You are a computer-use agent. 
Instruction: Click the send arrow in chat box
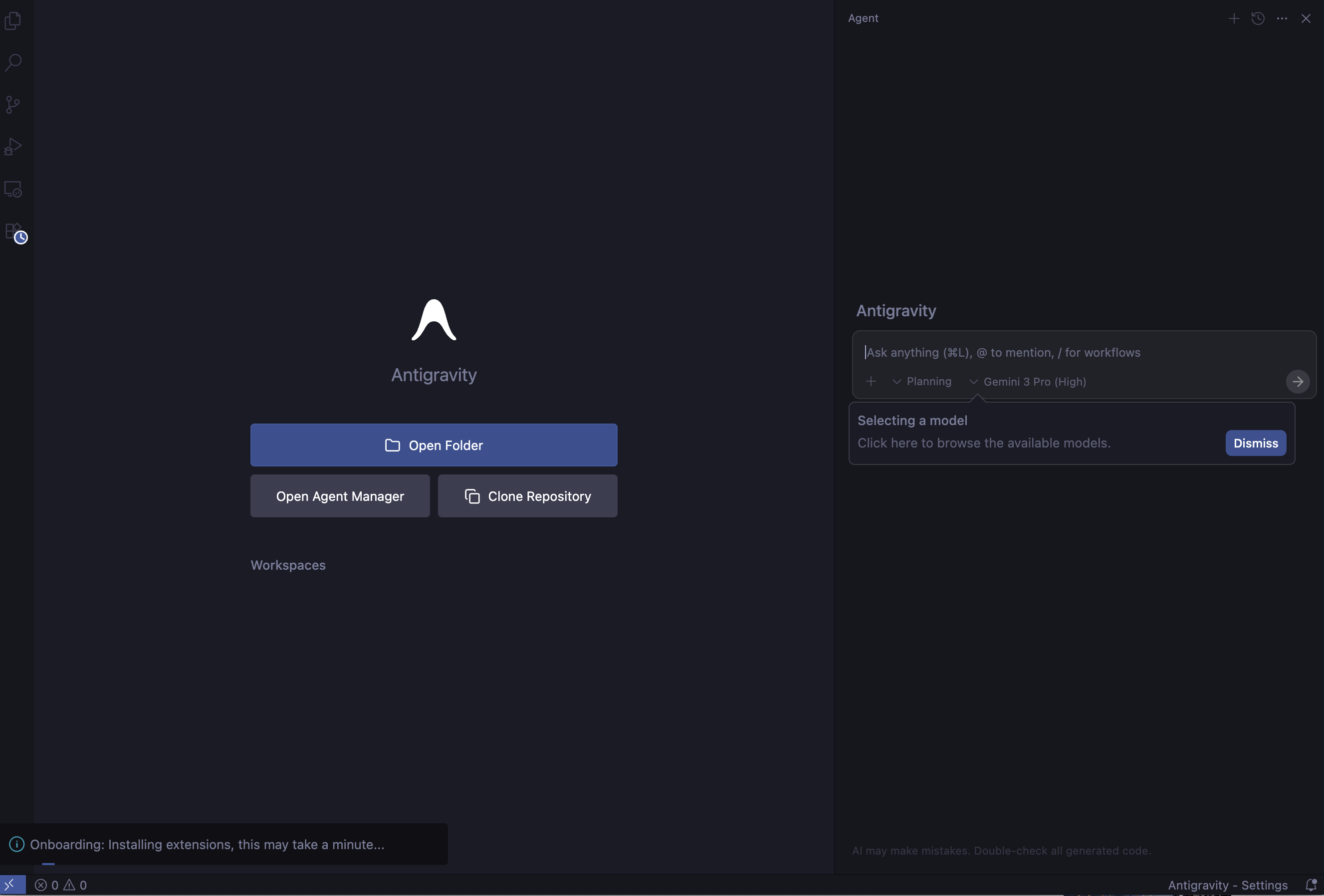point(1298,382)
